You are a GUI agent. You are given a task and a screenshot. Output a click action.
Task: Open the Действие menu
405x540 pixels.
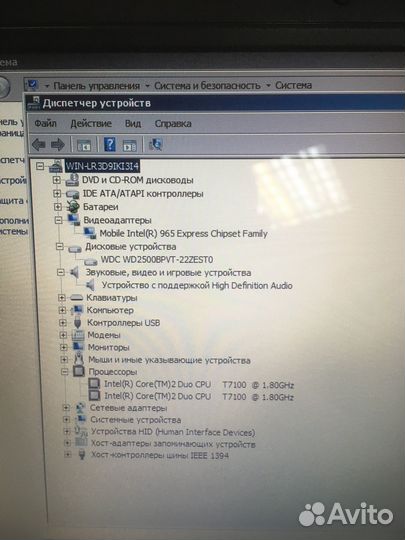pos(91,123)
